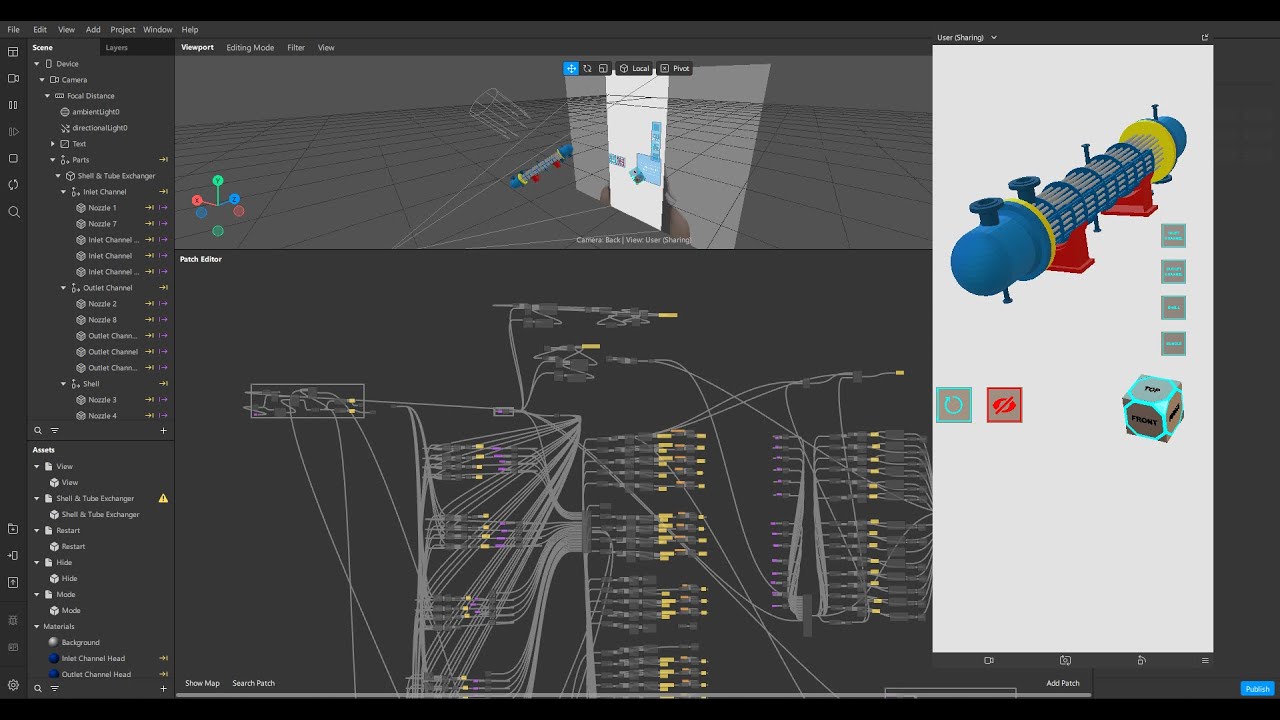The width and height of the screenshot is (1280, 720).
Task: Click the filter icon in Scene panel
Action: [x=55, y=431]
